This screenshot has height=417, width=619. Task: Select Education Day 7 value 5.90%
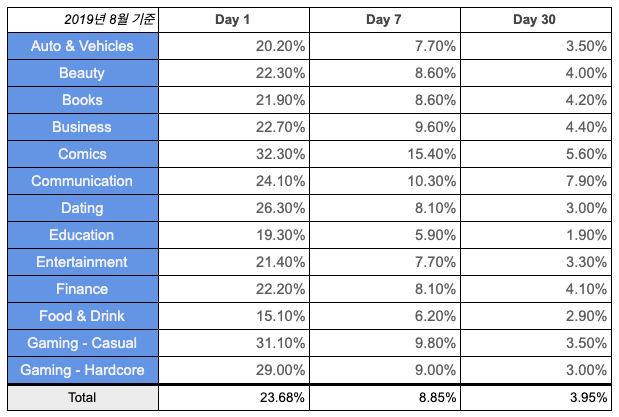[x=435, y=235]
